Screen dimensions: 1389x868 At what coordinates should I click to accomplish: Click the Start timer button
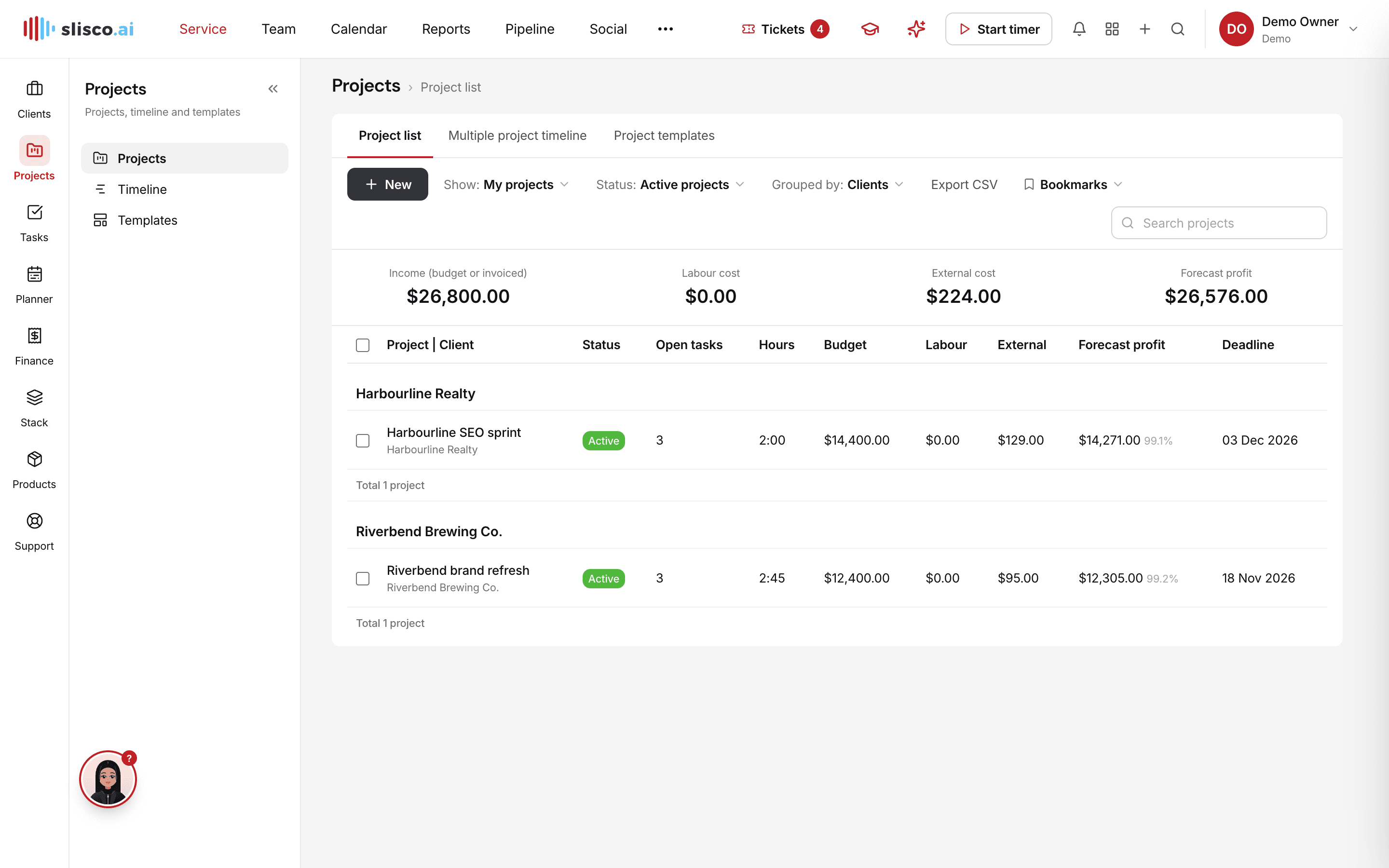tap(999, 29)
